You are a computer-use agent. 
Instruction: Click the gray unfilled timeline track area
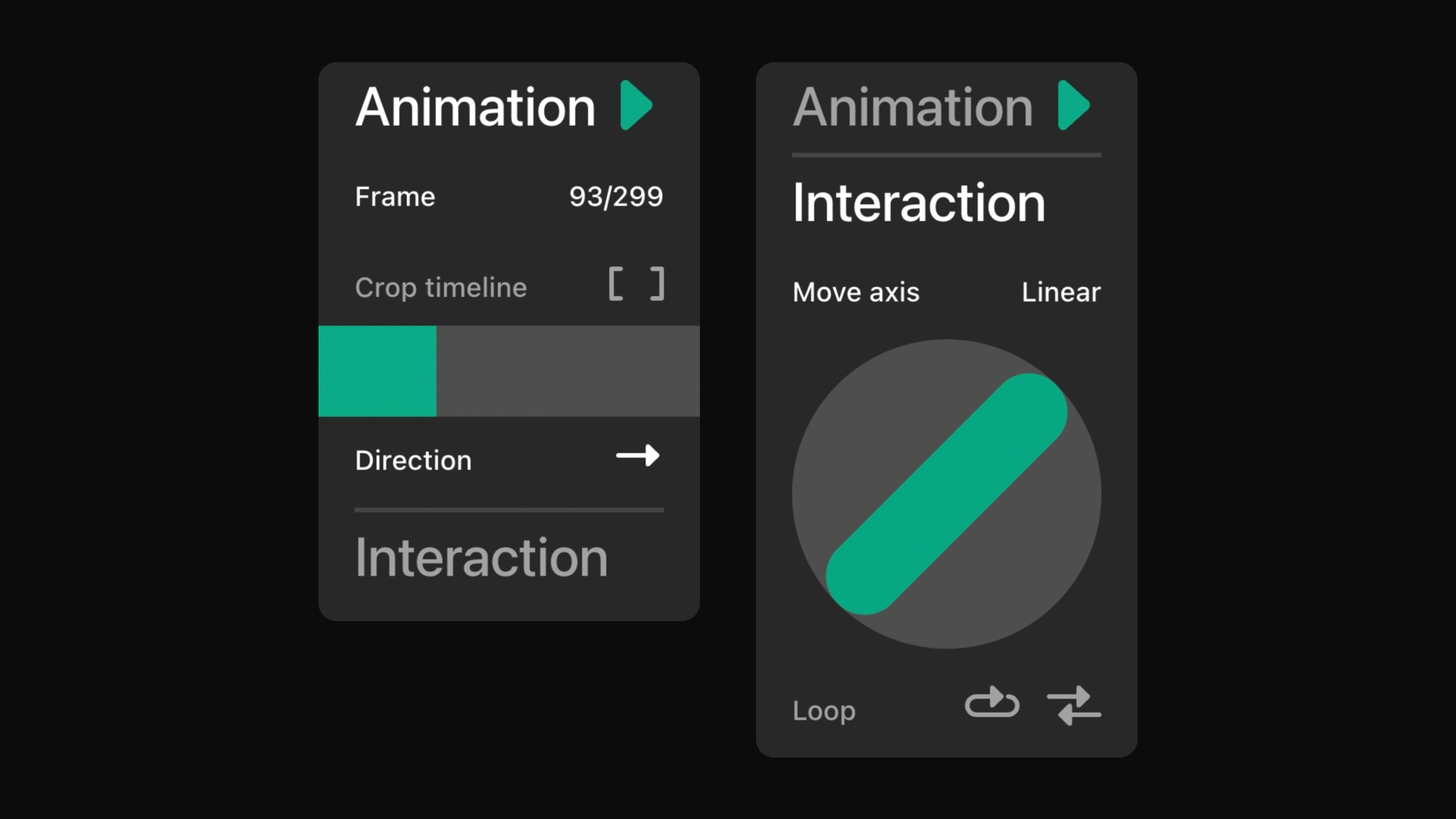(569, 371)
